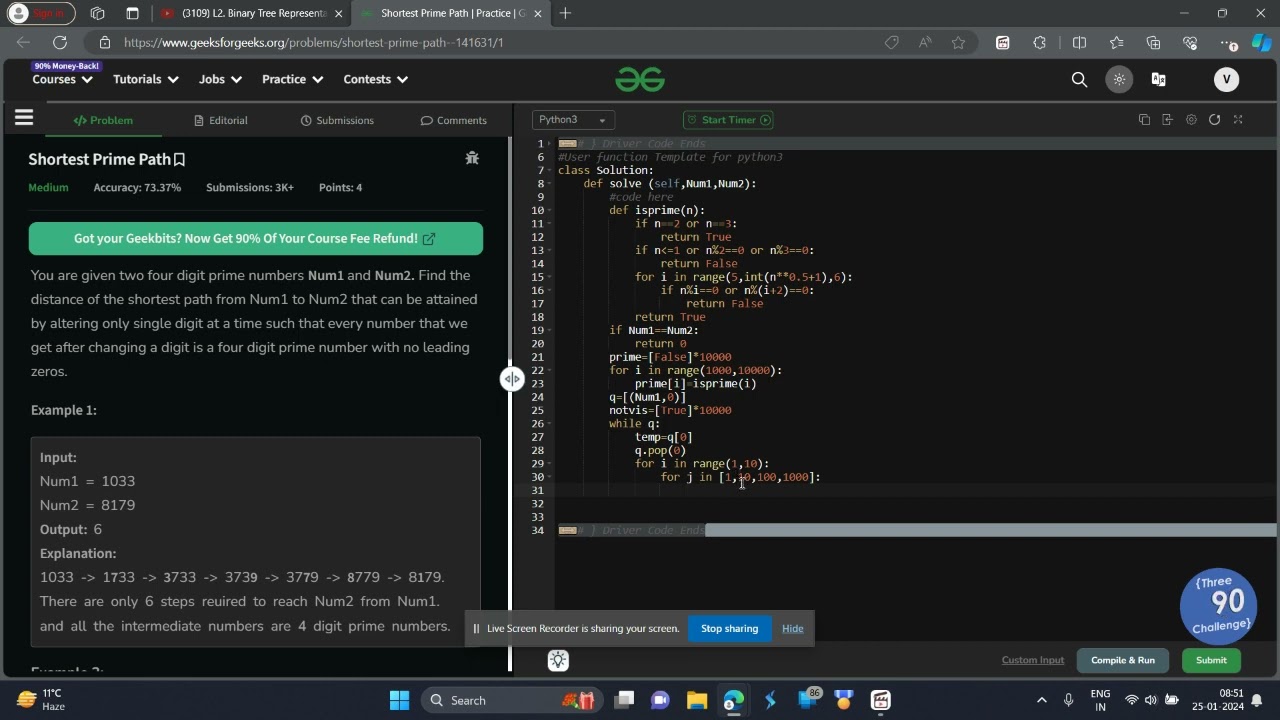Screen dimensions: 1280x720
Task: Open Custom Input link
Action: tap(1033, 660)
